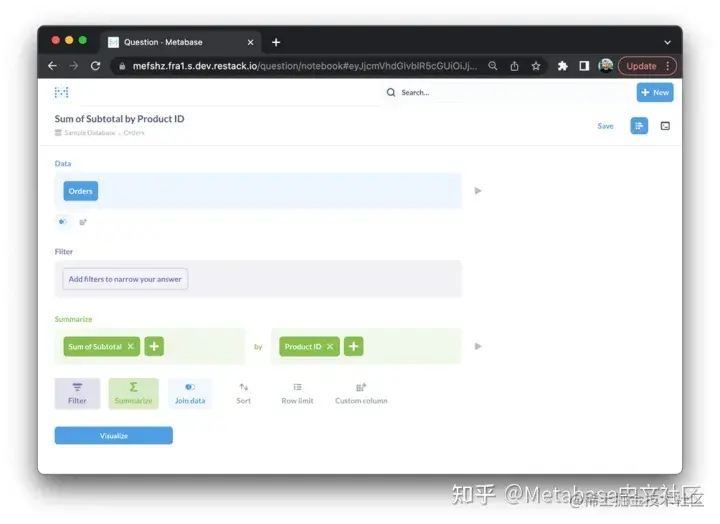Open the browser three-dot menu

tap(668, 66)
